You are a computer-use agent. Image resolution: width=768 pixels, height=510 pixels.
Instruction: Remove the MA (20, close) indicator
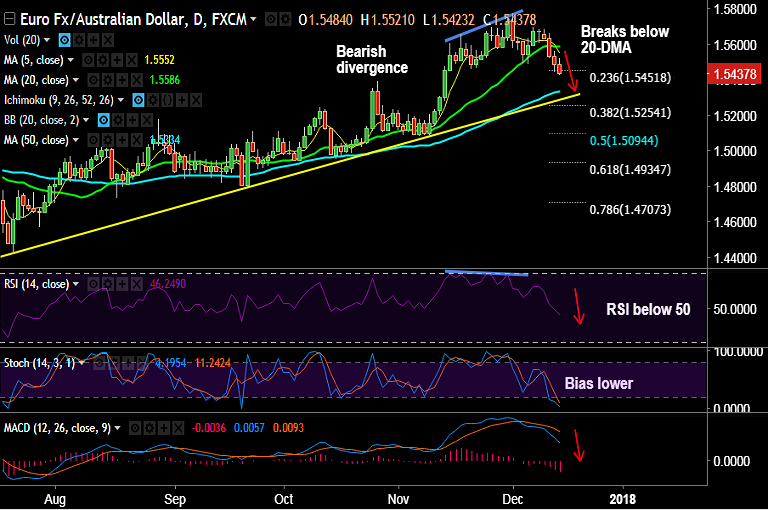point(137,80)
